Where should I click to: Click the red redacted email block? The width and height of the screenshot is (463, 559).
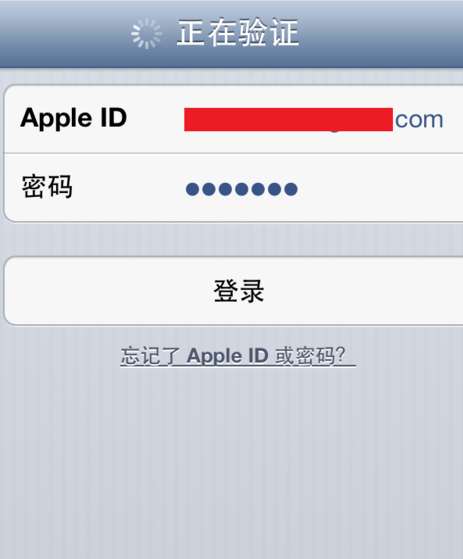288,119
